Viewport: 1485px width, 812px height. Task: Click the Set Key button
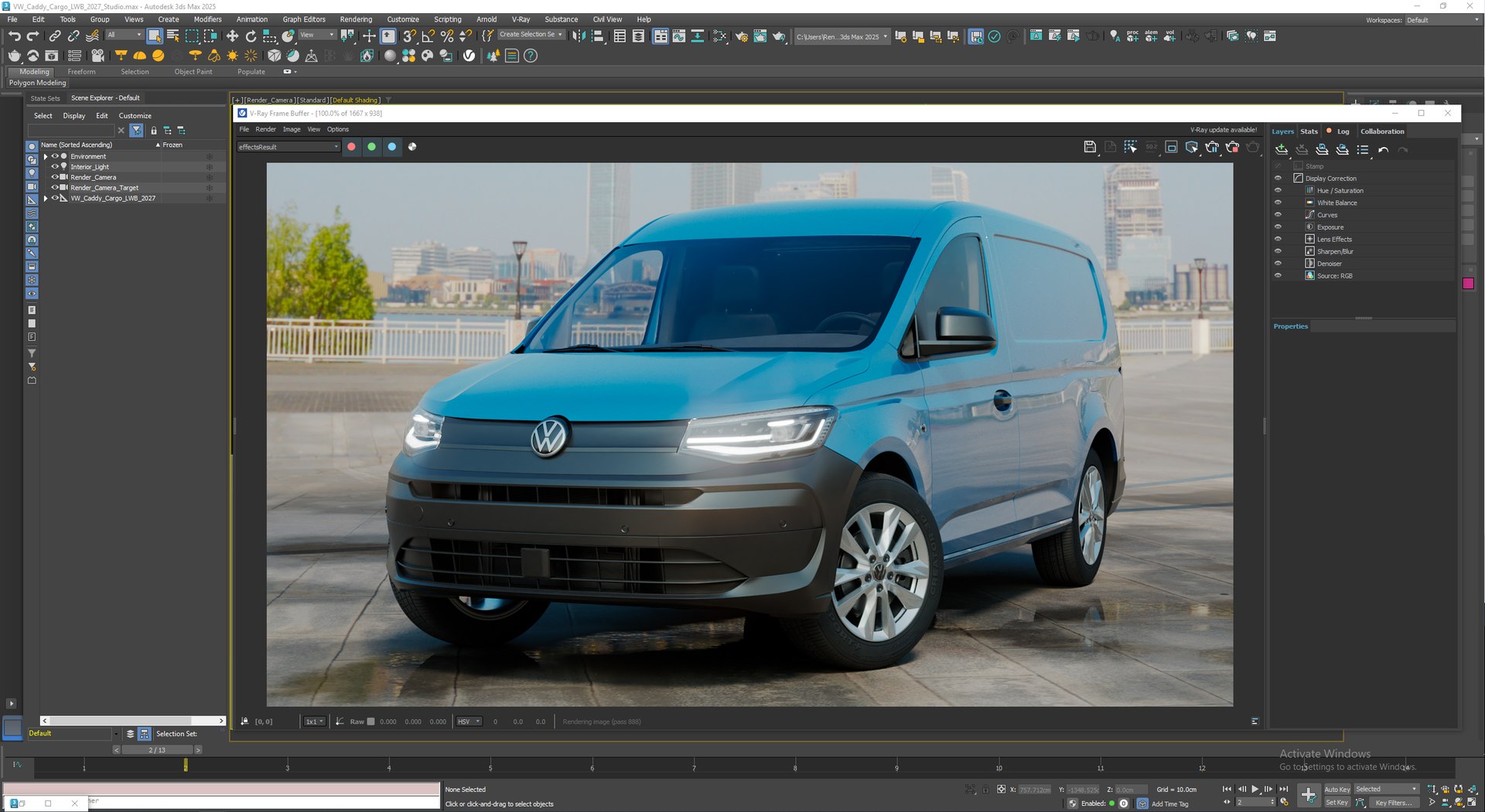pos(1336,803)
